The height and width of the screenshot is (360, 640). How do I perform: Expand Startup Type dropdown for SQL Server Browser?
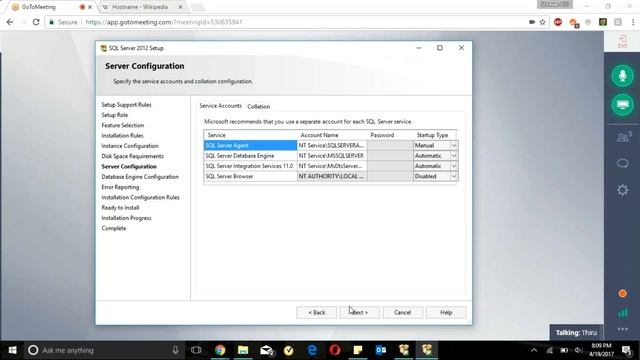pyautogui.click(x=453, y=176)
